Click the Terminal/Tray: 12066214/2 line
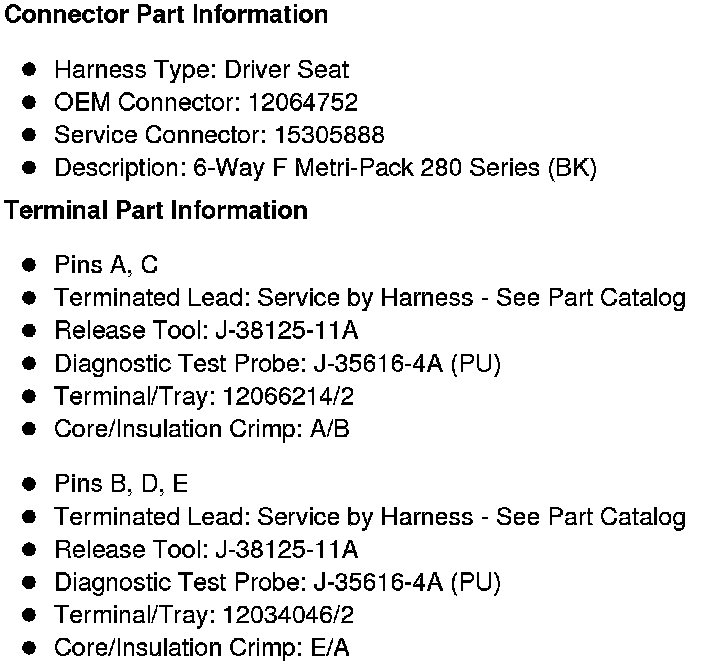Image resolution: width=704 pixels, height=666 pixels. pos(204,397)
